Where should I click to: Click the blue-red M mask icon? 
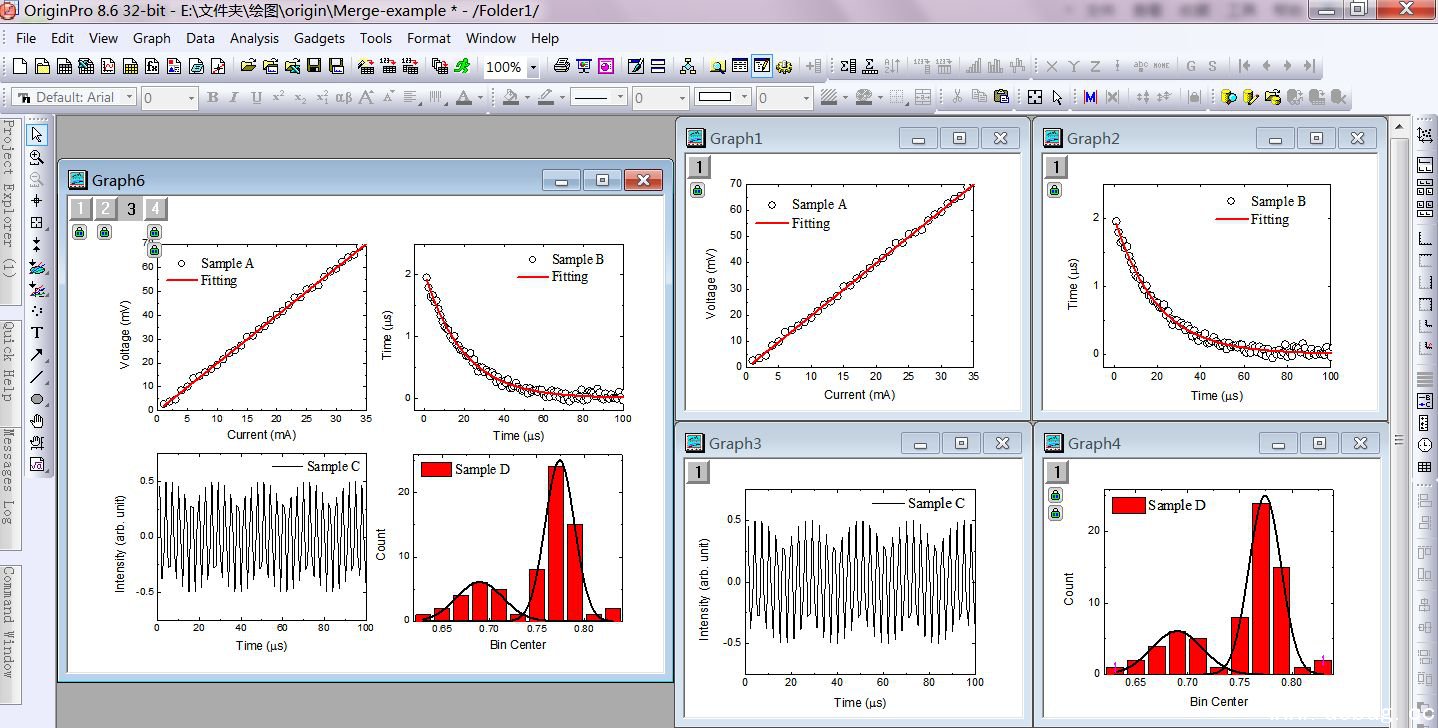click(1090, 97)
